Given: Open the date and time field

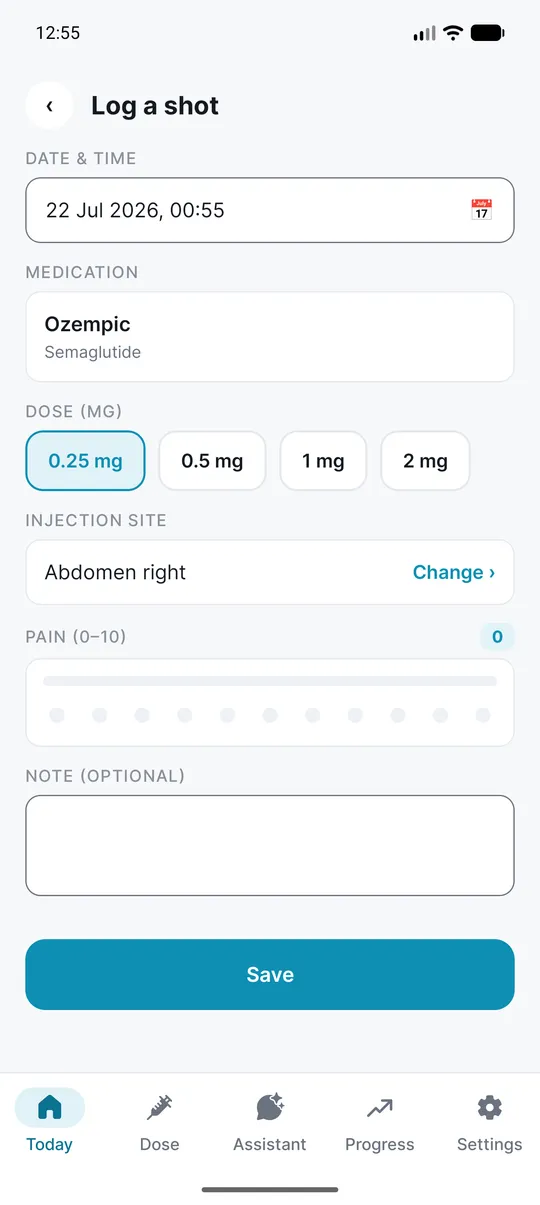Looking at the screenshot, I should (270, 210).
